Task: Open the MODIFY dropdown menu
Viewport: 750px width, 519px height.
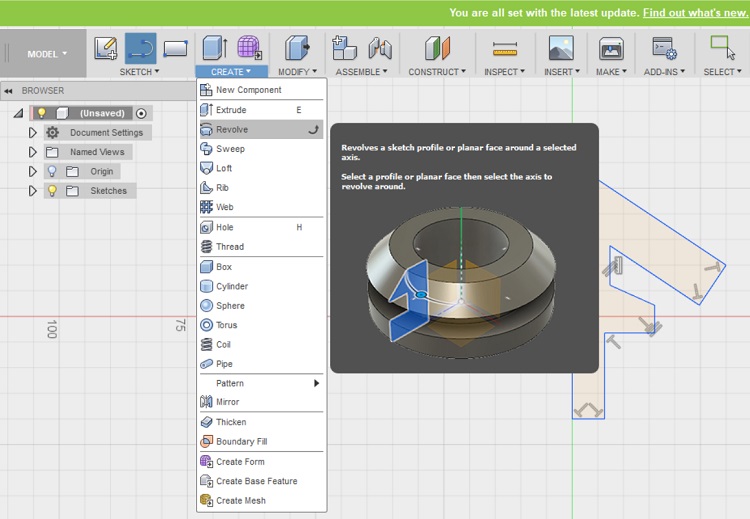Action: click(x=298, y=72)
